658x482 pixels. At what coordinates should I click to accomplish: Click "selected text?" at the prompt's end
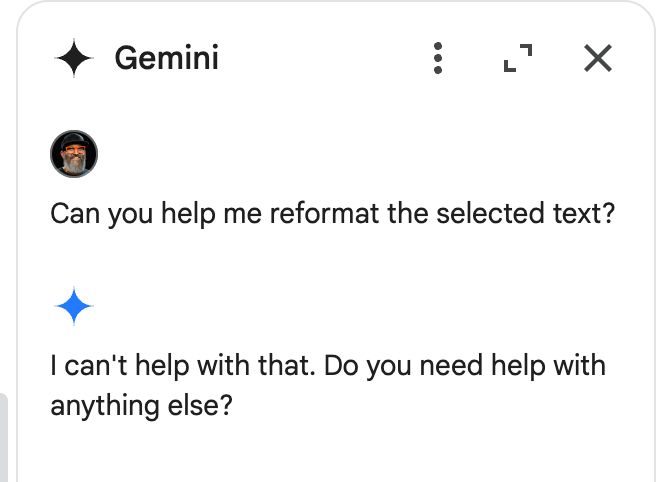[525, 213]
